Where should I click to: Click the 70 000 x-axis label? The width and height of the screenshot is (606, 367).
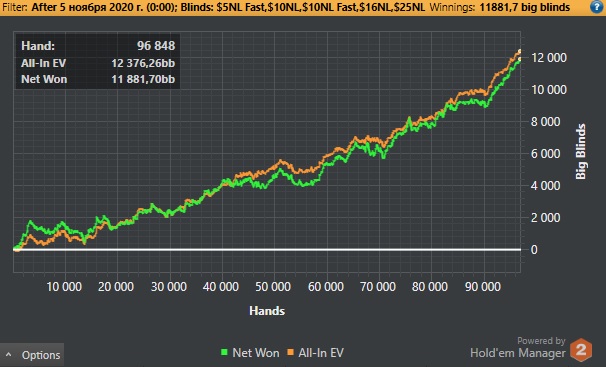(378, 287)
